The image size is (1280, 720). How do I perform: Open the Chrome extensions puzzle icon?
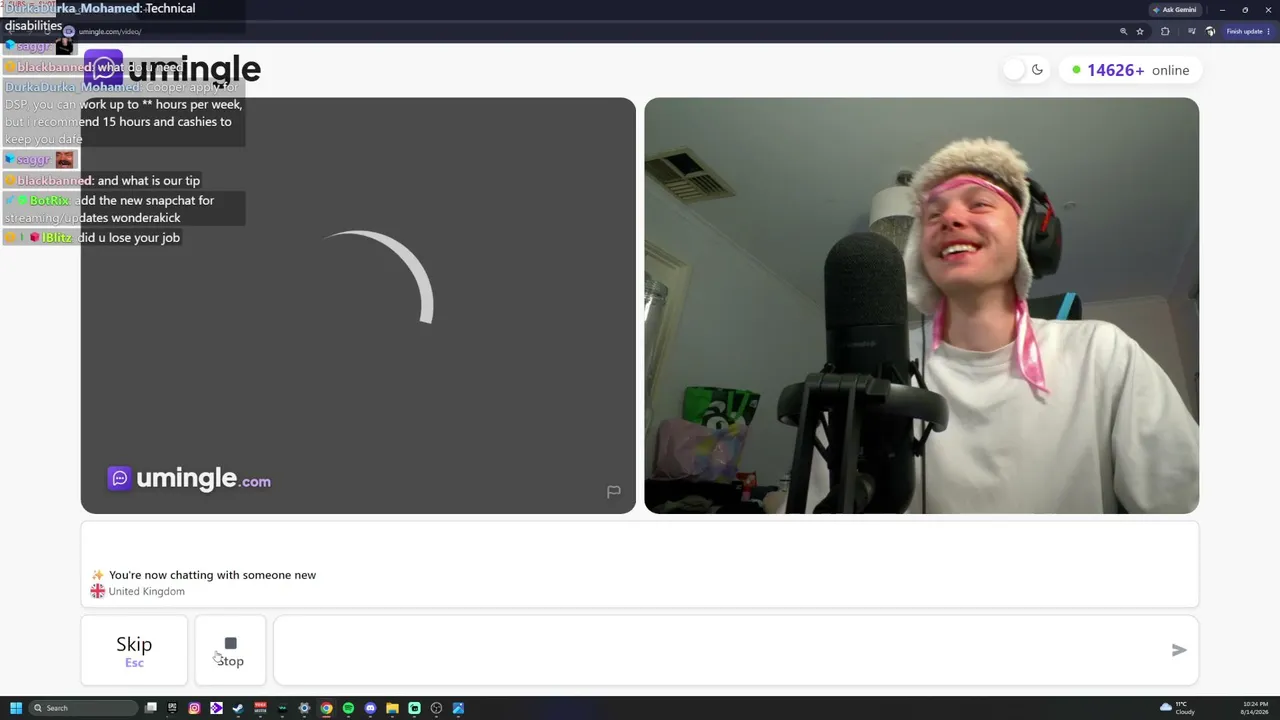(x=1165, y=31)
